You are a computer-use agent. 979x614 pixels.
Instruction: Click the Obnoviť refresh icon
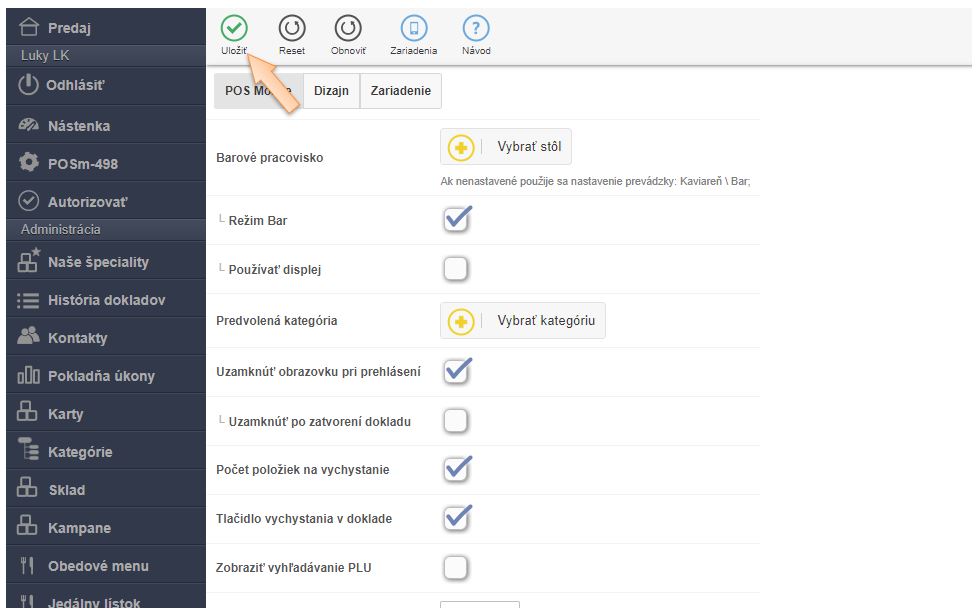coord(348,29)
